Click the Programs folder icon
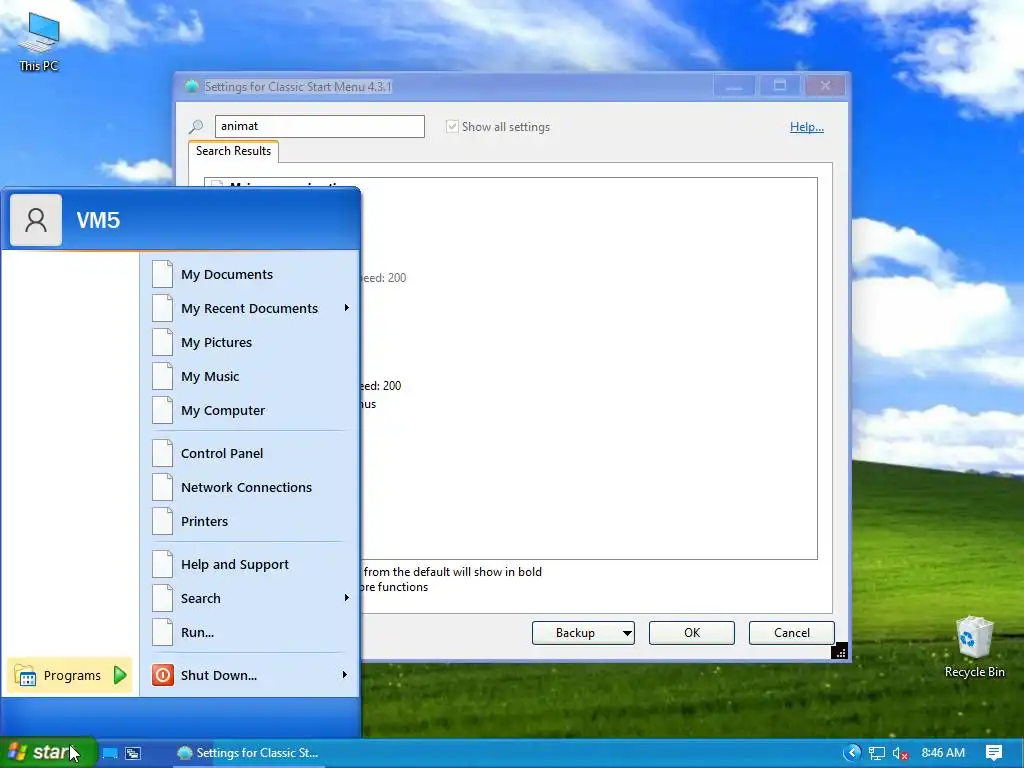Viewport: 1024px width, 768px height. [25, 675]
